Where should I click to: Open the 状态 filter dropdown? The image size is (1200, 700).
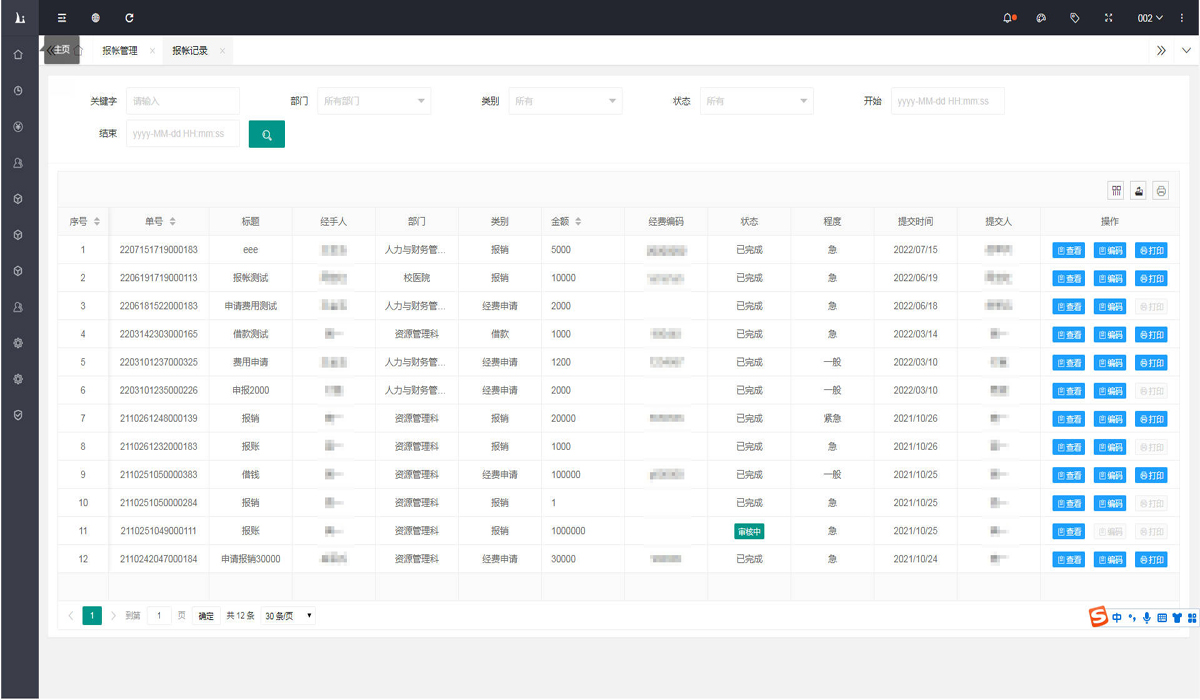point(757,101)
